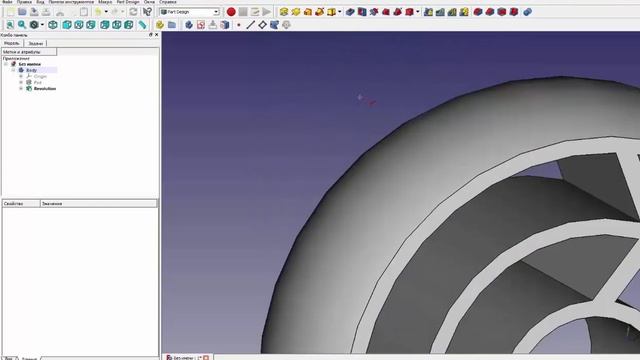The width and height of the screenshot is (640, 360).
Task: Click the Refresh recompute icon
Action: 133,12
